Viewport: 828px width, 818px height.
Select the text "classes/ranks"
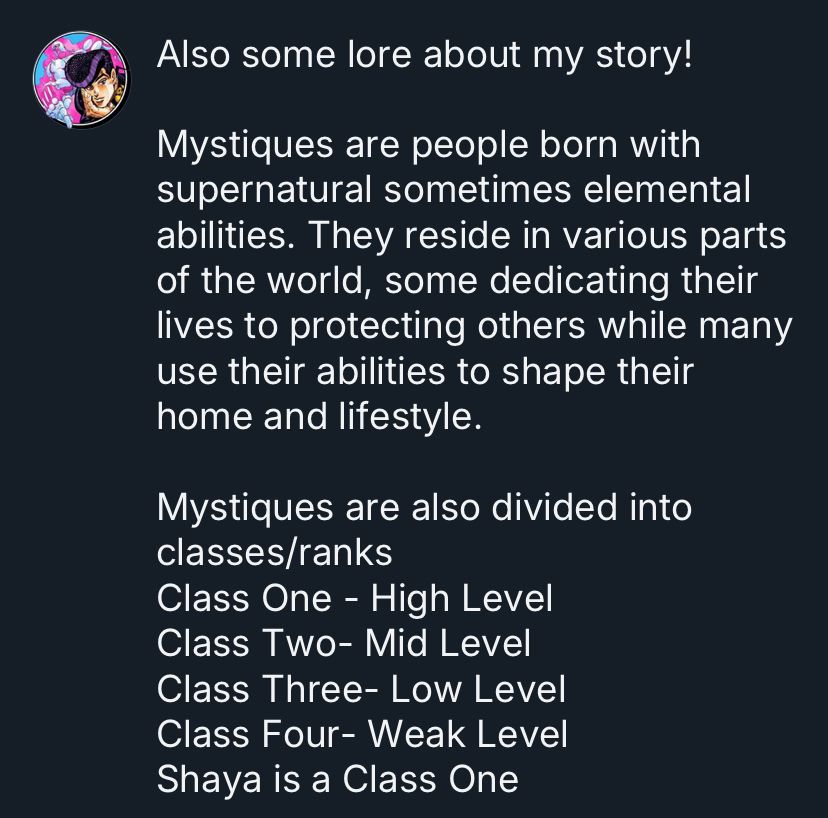click(x=275, y=553)
